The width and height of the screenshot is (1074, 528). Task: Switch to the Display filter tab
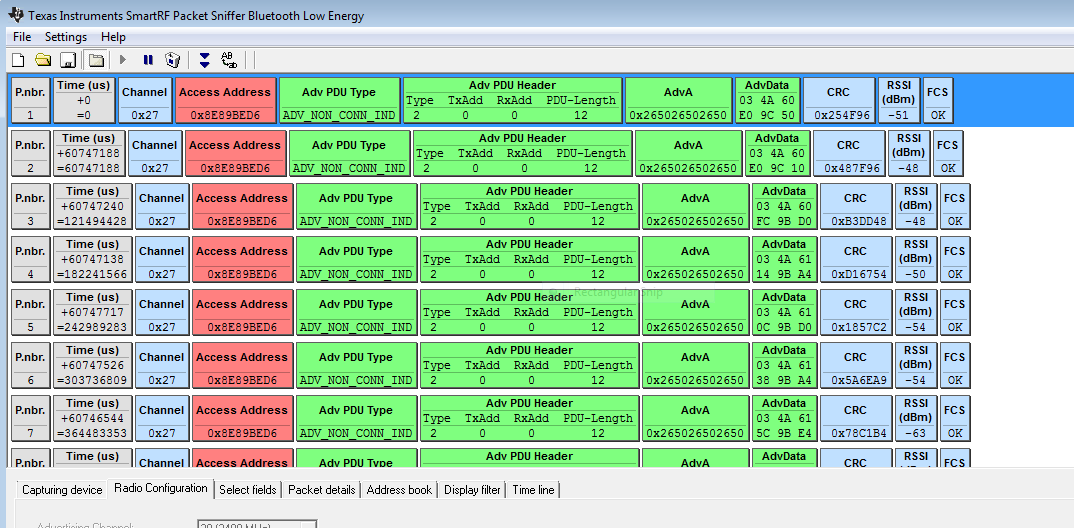[x=473, y=490]
